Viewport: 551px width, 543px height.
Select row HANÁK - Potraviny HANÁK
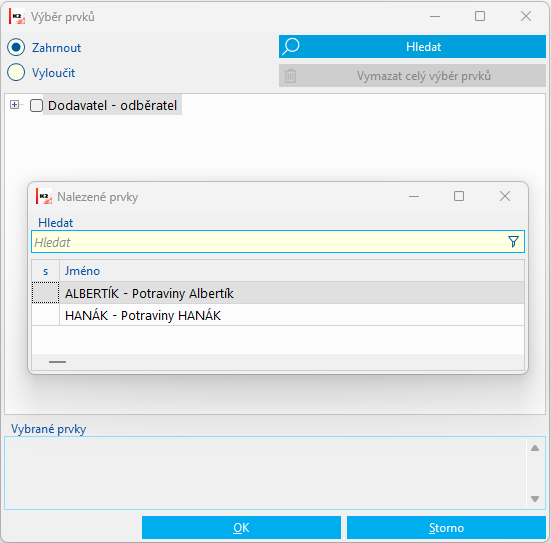pyautogui.click(x=278, y=315)
